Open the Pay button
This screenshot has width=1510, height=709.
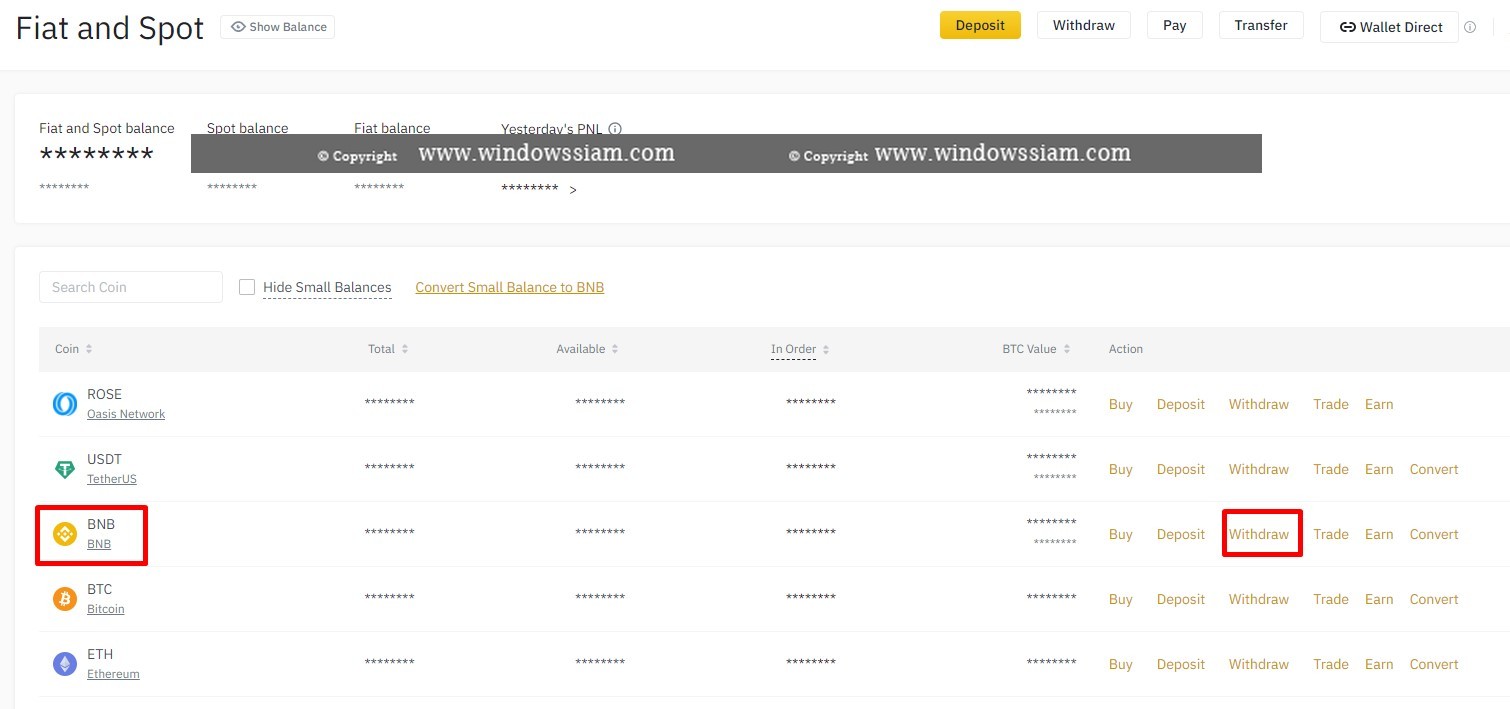[1175, 25]
